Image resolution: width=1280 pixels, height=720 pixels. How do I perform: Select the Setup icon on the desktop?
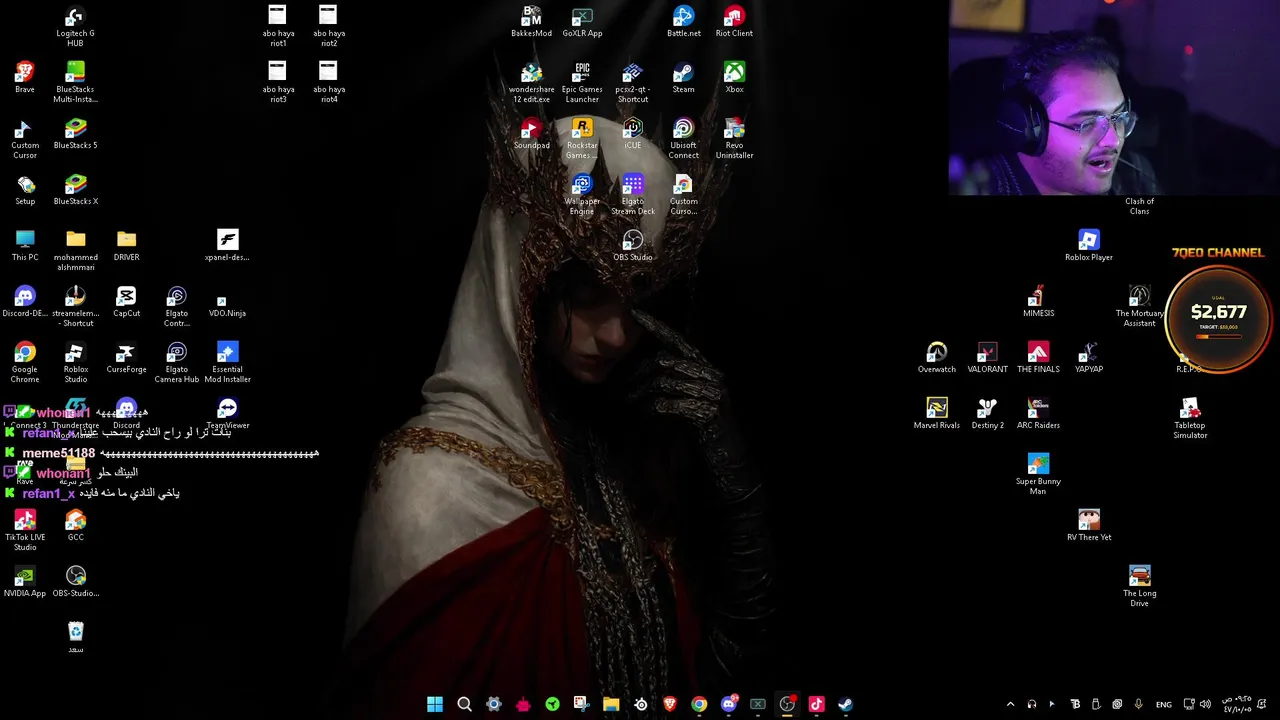point(25,190)
